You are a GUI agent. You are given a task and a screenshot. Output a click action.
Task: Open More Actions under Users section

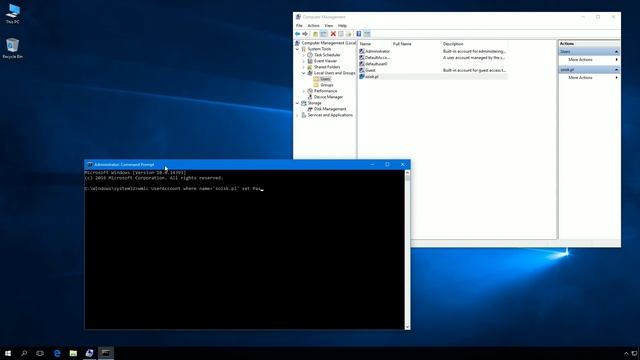(x=589, y=60)
